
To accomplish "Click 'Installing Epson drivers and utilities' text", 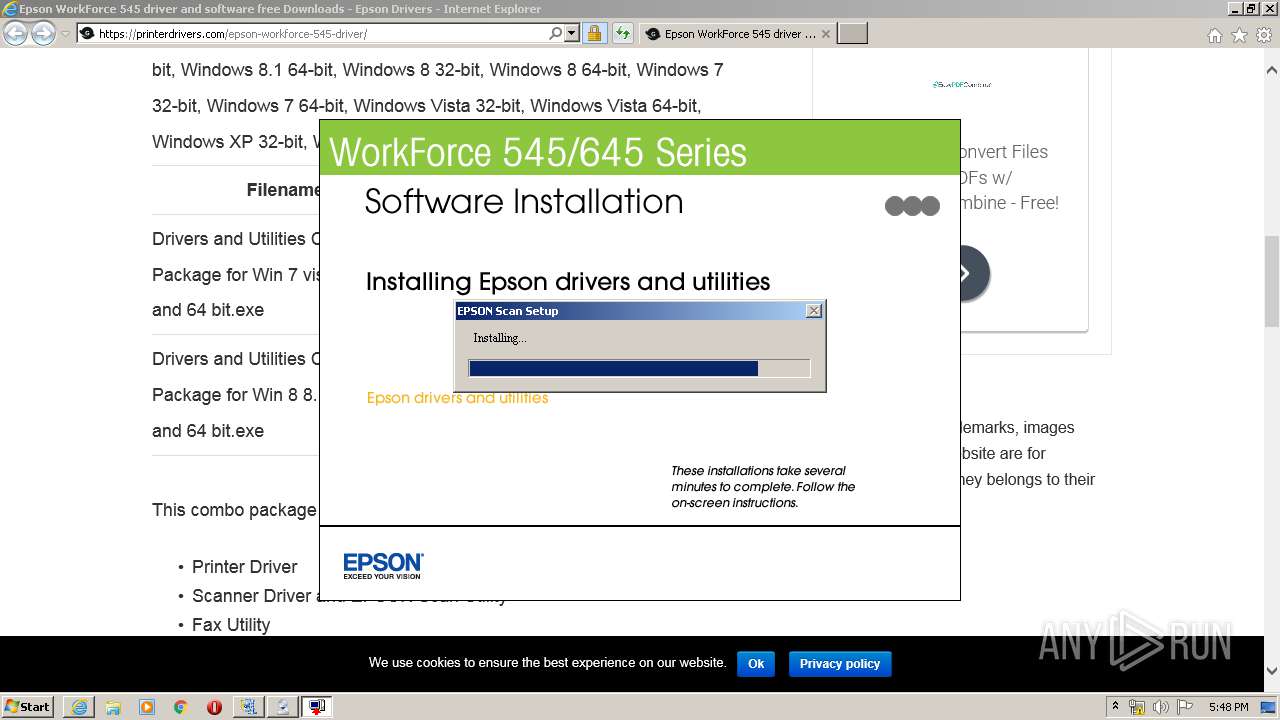I will point(568,282).
